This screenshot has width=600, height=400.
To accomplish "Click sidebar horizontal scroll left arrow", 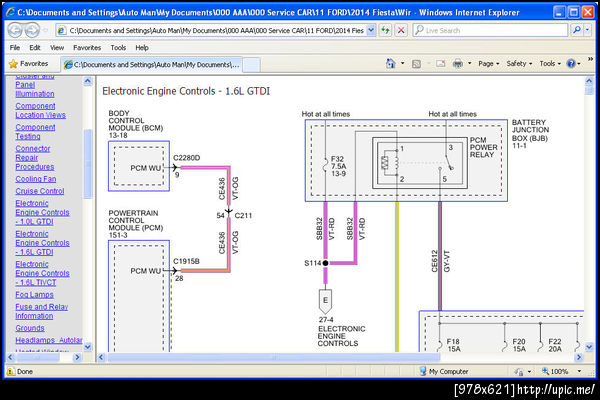I will tap(11, 357).
